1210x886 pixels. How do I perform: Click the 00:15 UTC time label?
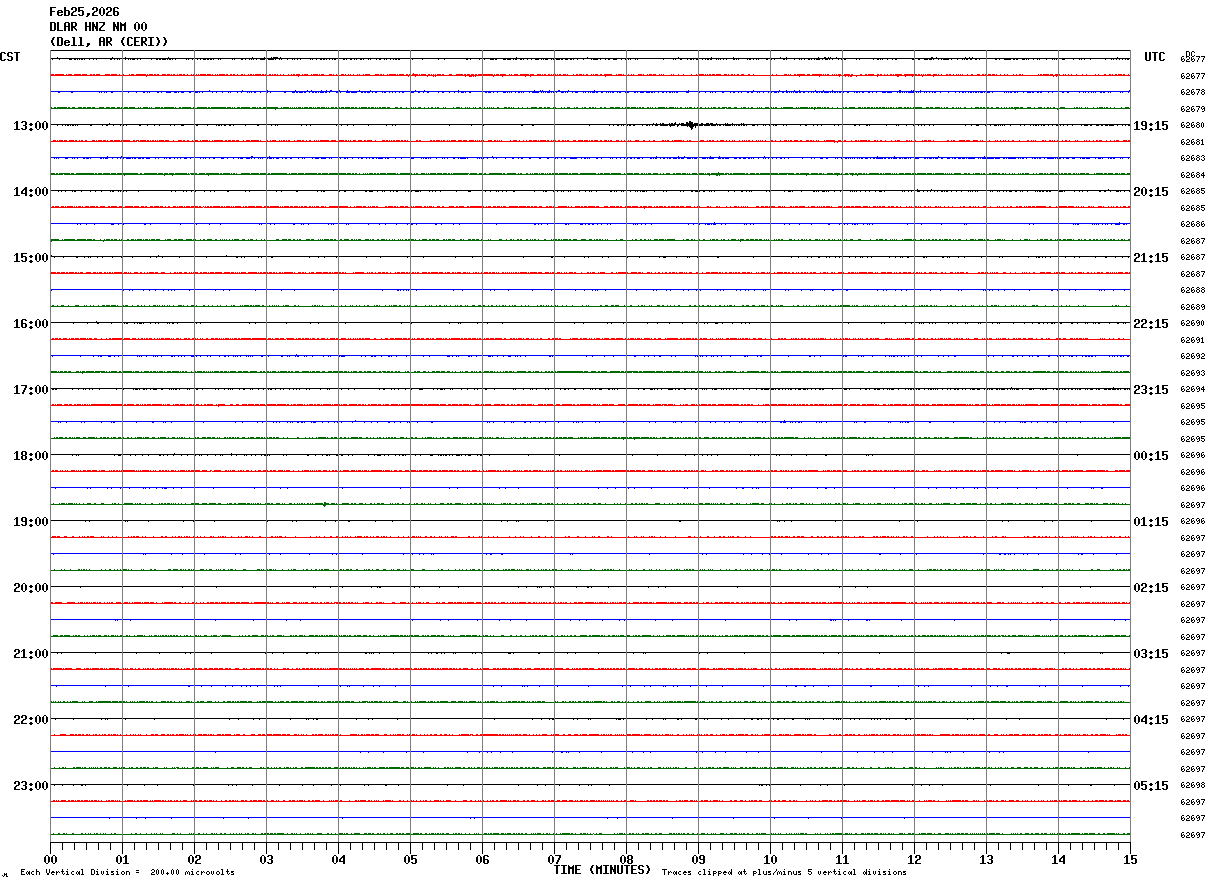point(1151,456)
